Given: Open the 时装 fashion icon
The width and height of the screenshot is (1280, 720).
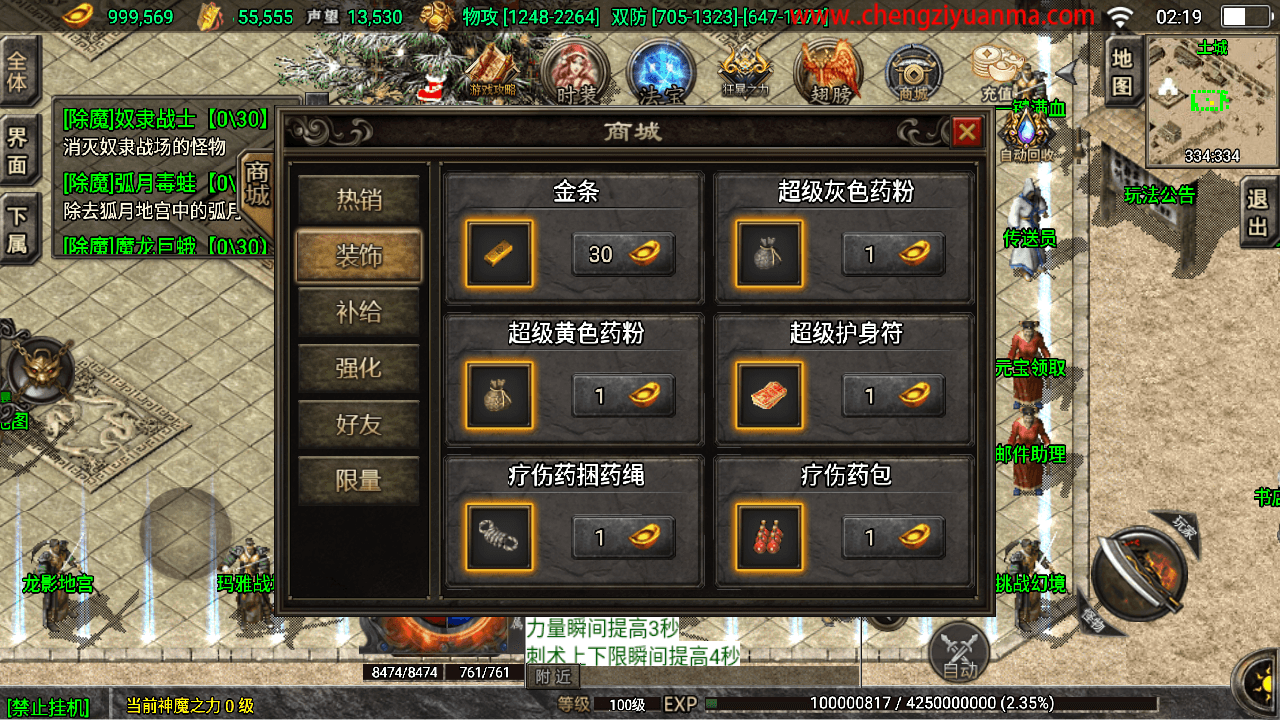Looking at the screenshot, I should (575, 73).
